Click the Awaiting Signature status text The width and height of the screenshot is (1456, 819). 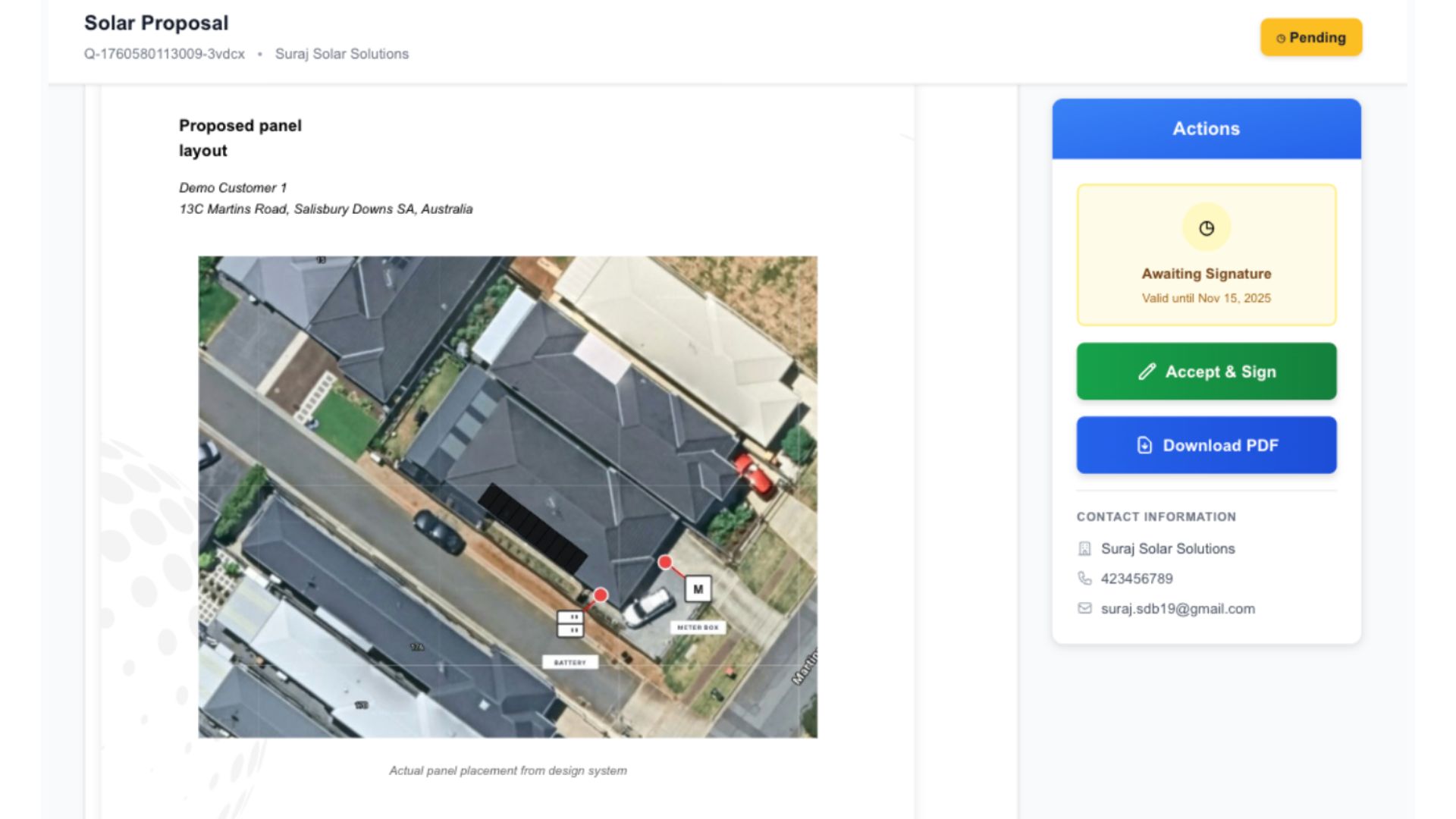pos(1206,274)
